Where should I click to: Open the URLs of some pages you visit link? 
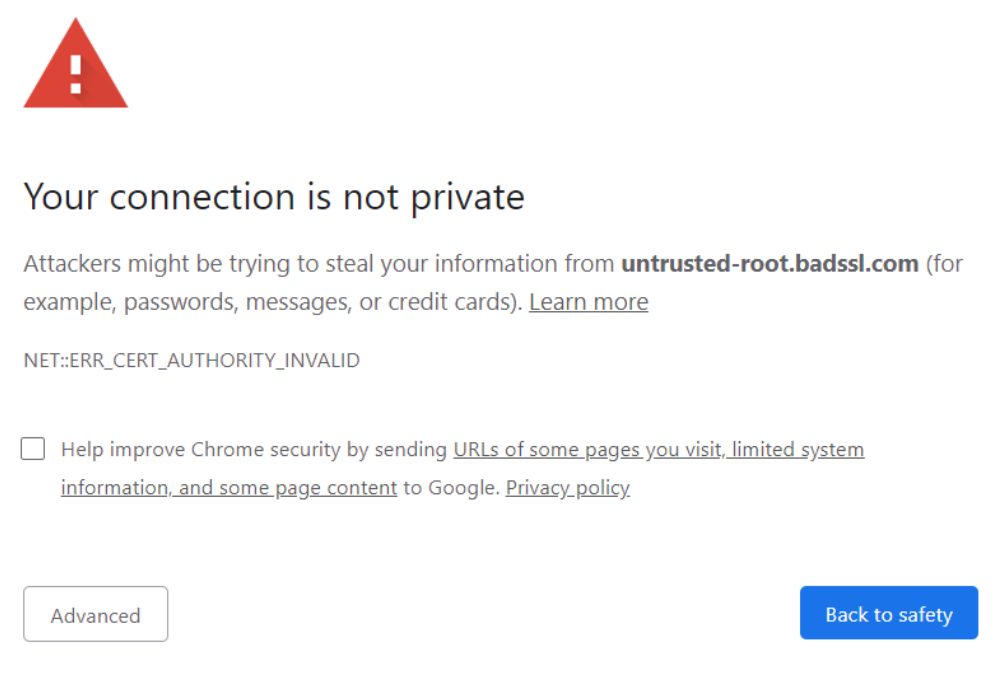coord(587,449)
